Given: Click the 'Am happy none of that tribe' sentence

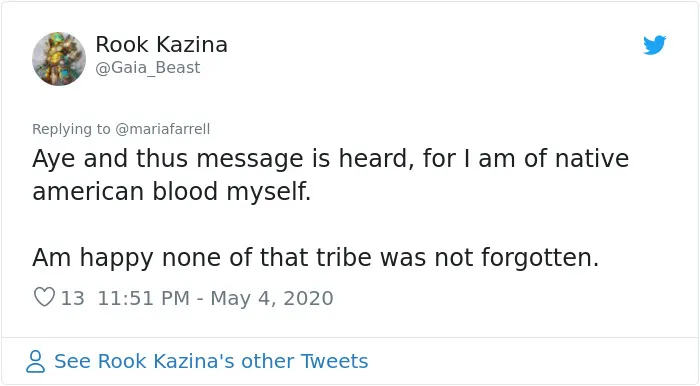Looking at the screenshot, I should 315,258.
